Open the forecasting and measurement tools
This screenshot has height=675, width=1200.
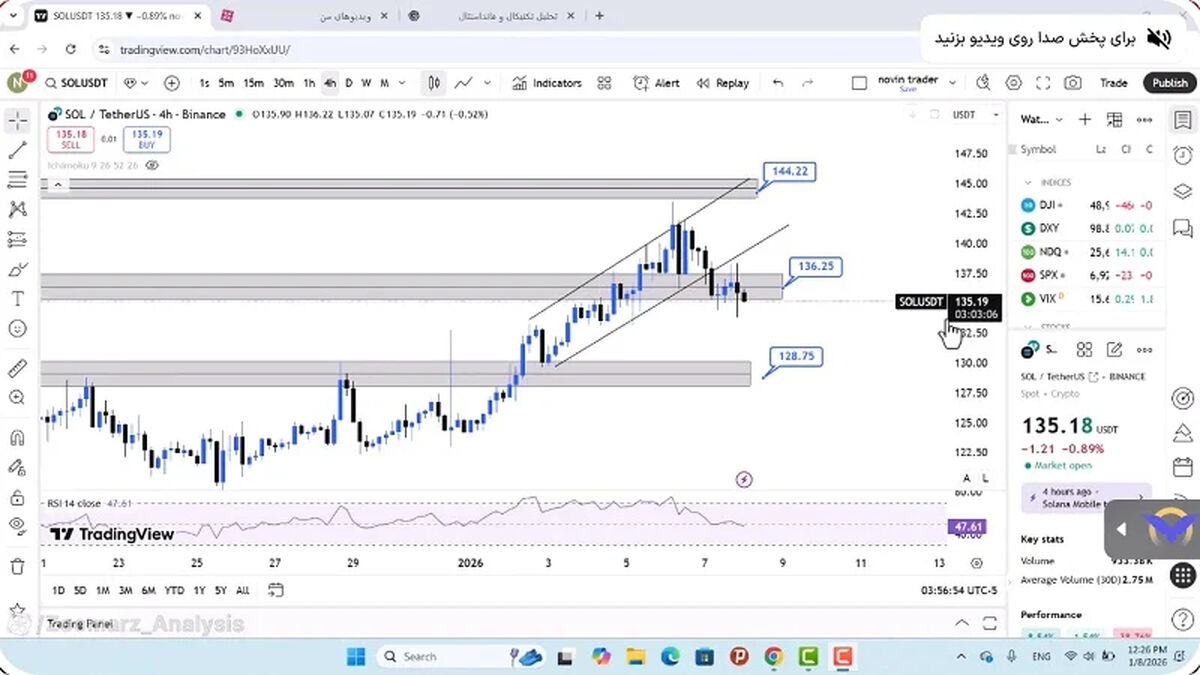pos(17,239)
